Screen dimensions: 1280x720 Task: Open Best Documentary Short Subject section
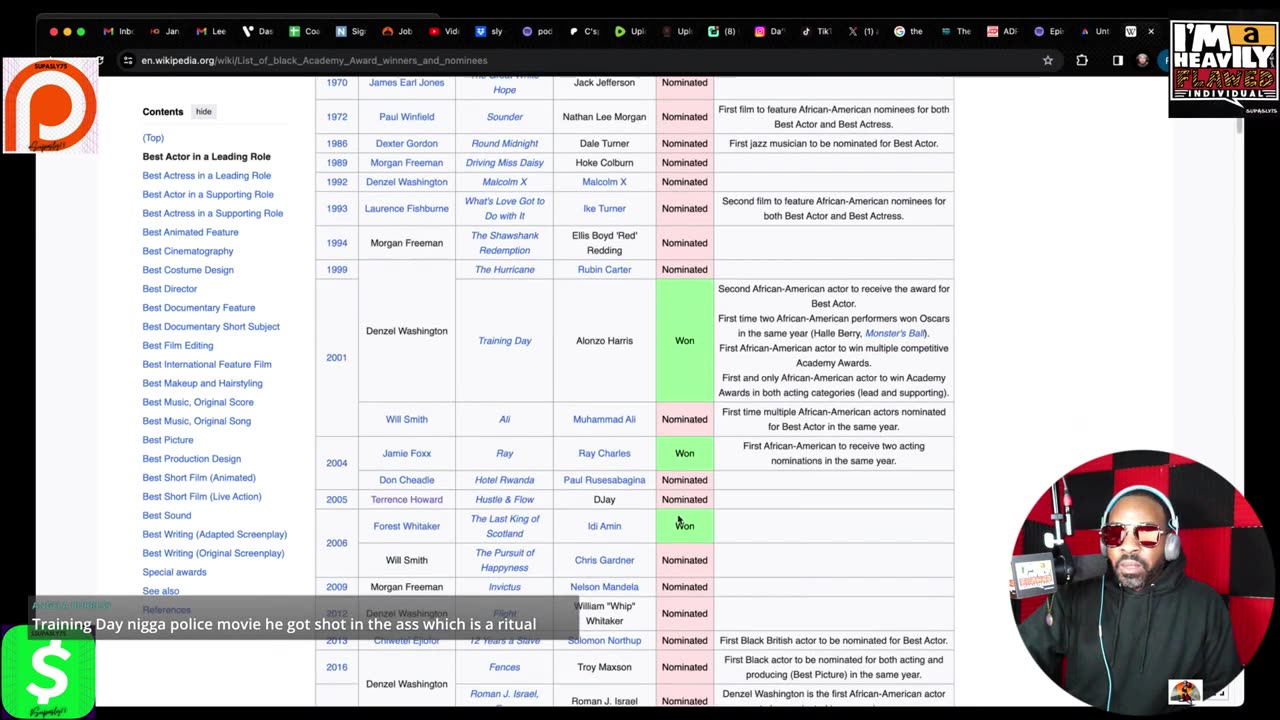(211, 327)
